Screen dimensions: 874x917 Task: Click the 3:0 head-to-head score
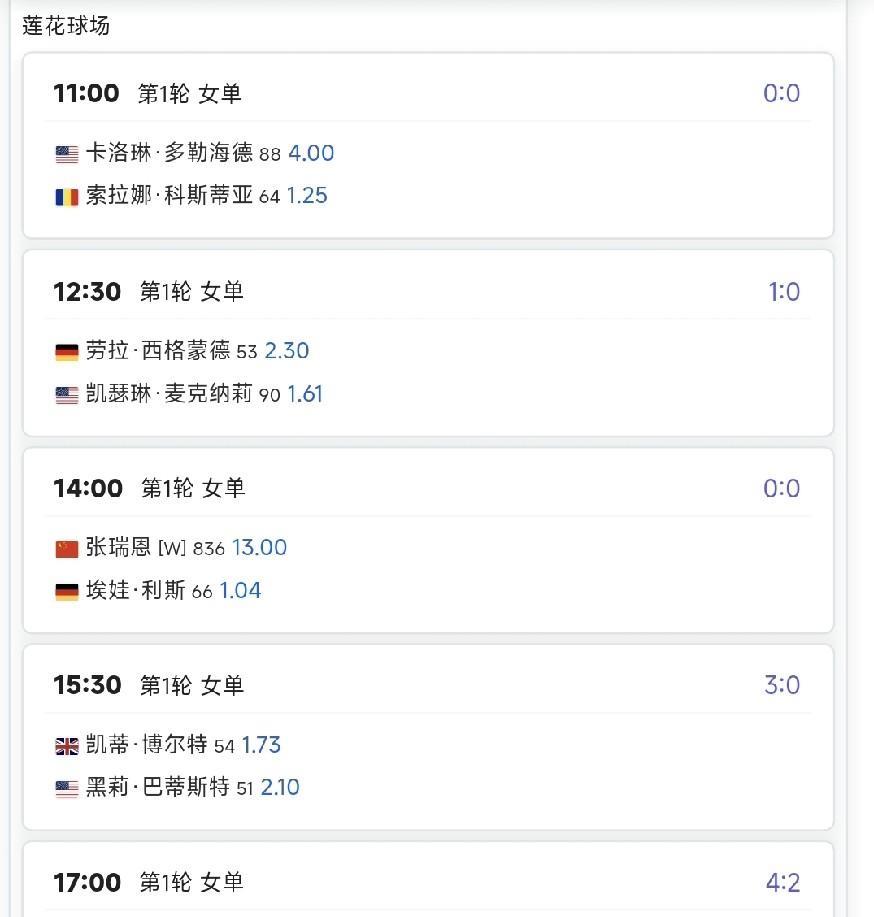click(783, 686)
